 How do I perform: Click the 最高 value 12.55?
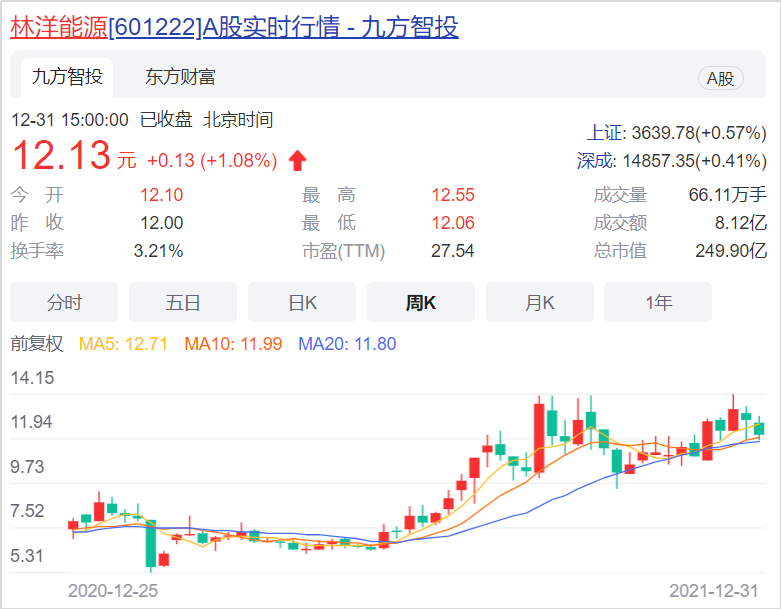(453, 195)
